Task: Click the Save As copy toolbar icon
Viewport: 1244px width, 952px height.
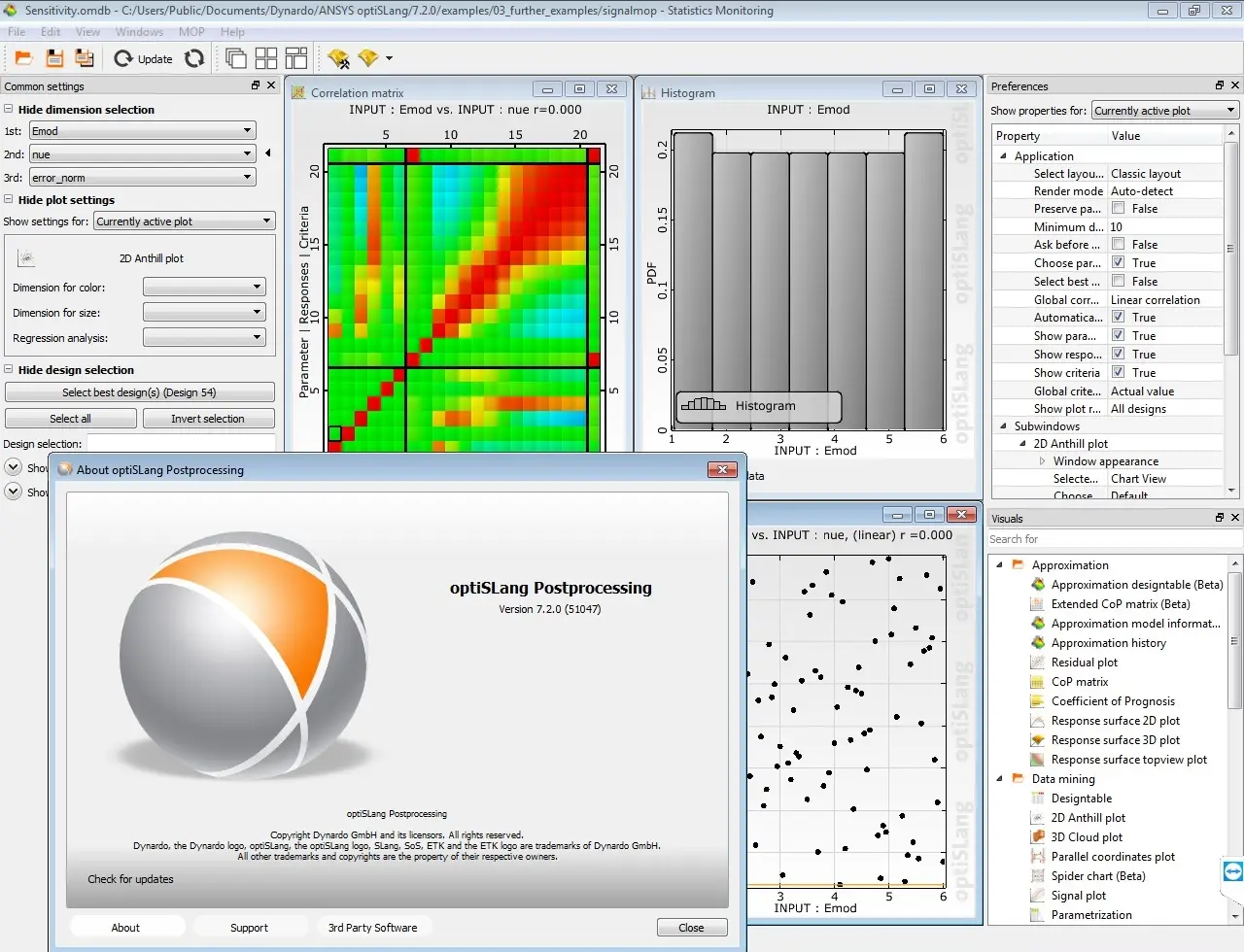Action: [x=85, y=58]
